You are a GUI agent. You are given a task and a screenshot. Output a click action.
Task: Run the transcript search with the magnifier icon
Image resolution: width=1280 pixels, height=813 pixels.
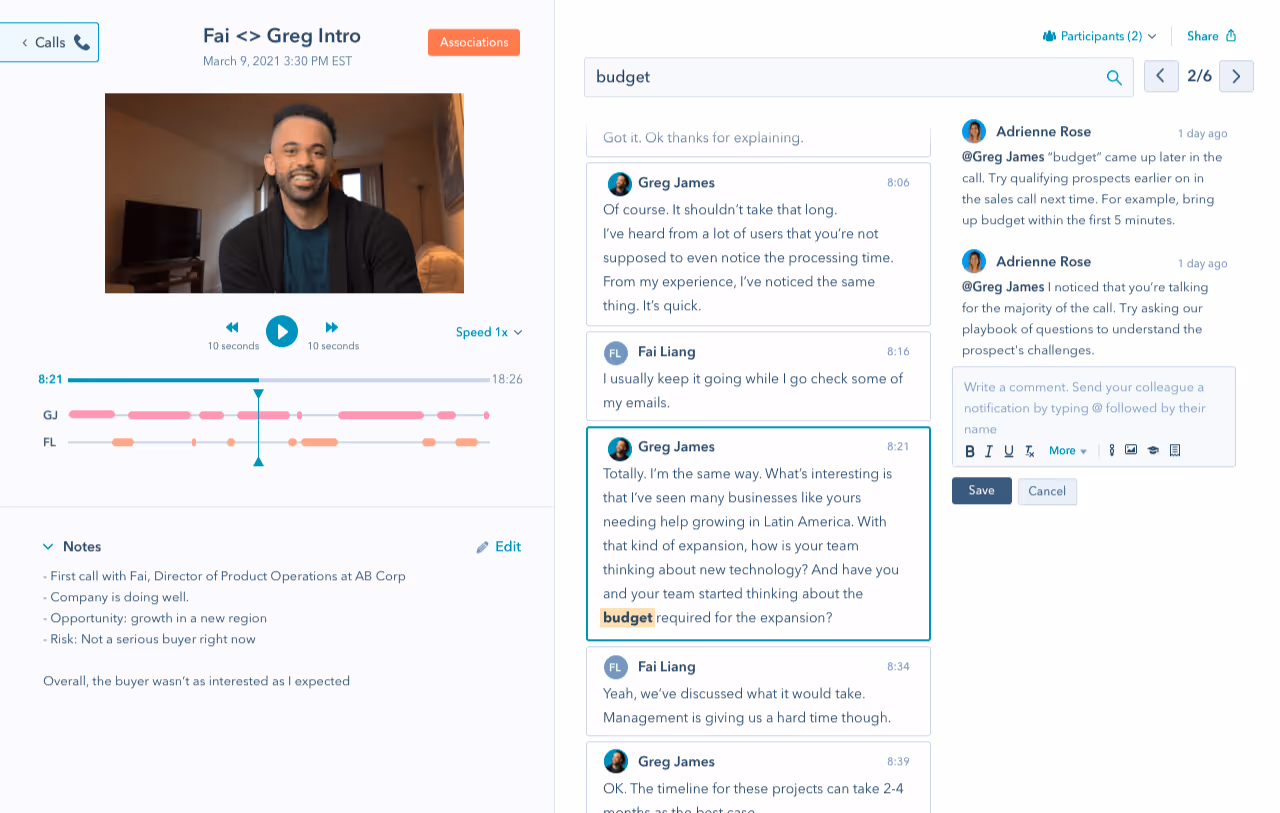[1113, 77]
